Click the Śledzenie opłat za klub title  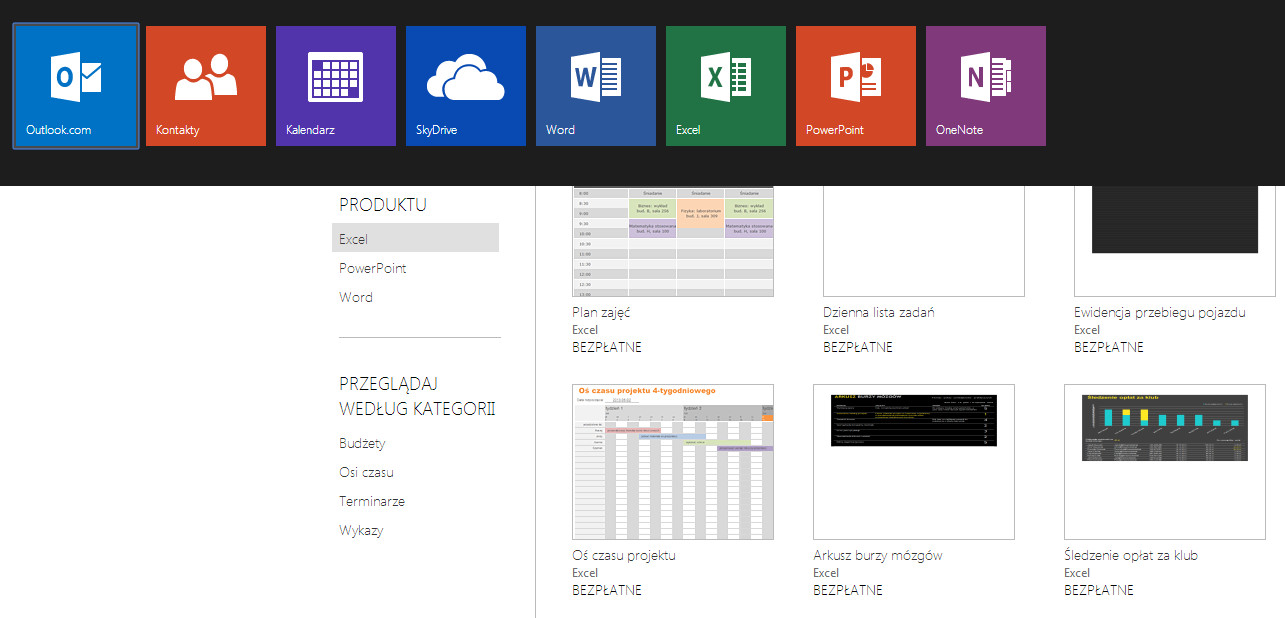pyautogui.click(x=1131, y=556)
